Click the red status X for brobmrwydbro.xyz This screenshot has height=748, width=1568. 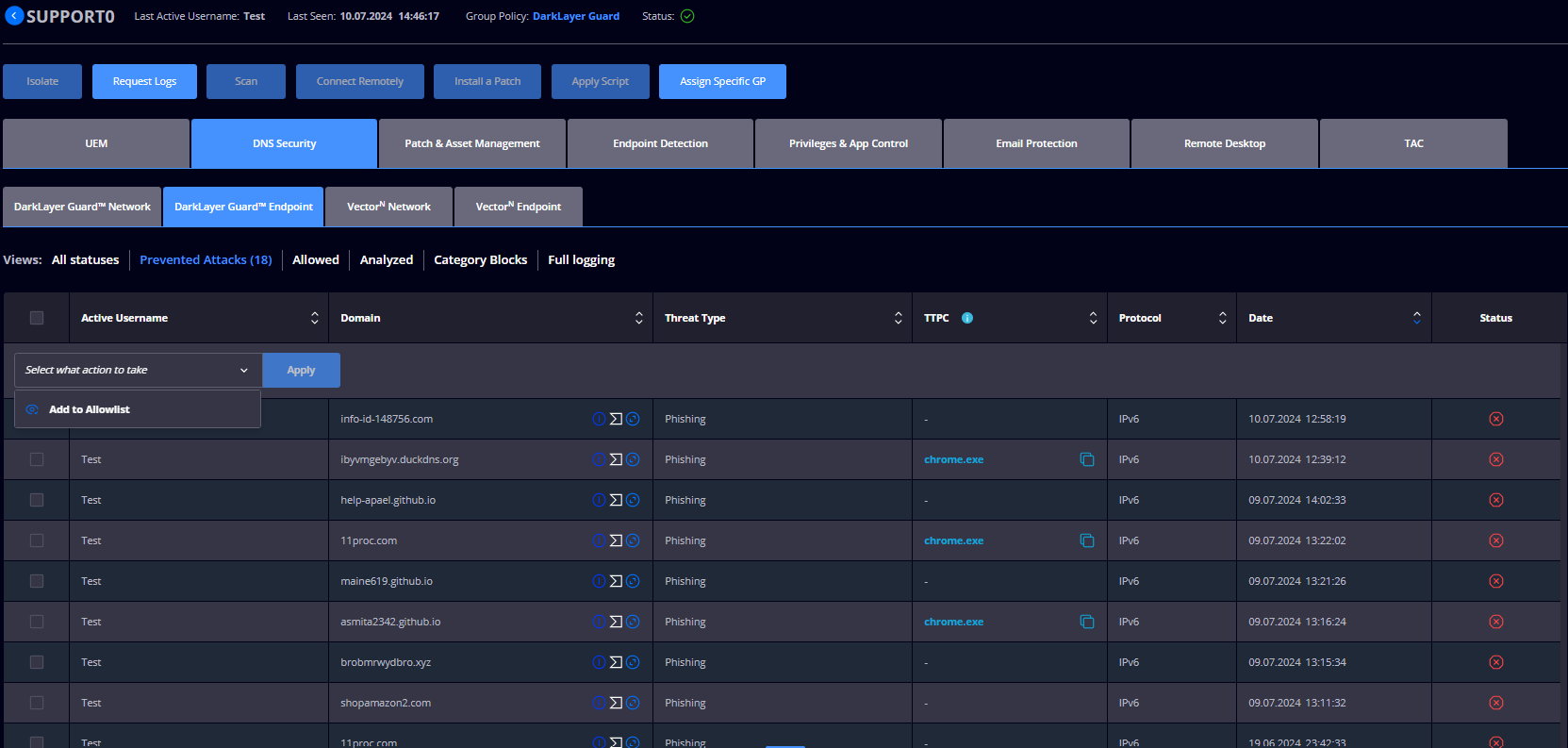click(1496, 662)
